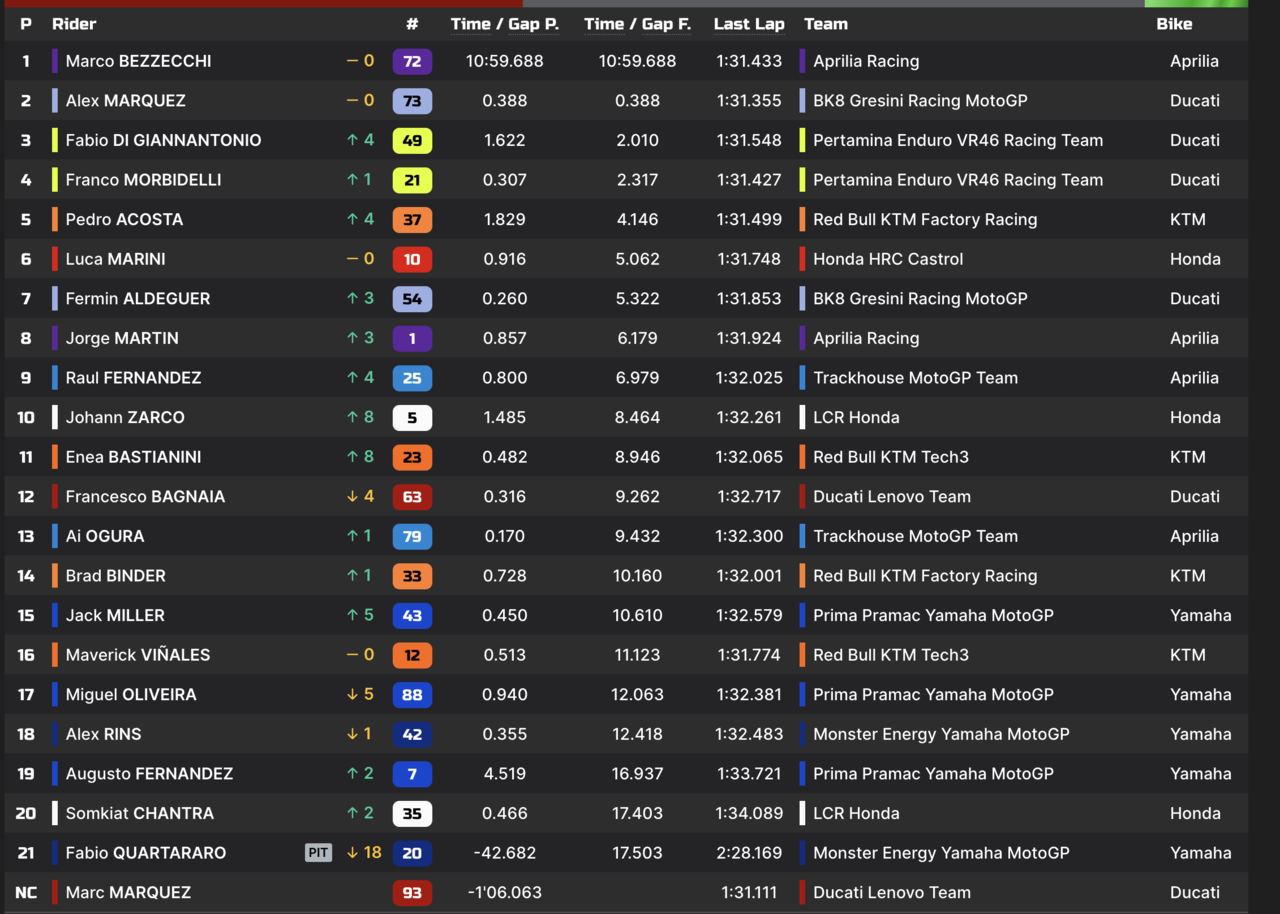This screenshot has height=914, width=1280.
Task: Click gap value -1'06.063
Action: (505, 893)
